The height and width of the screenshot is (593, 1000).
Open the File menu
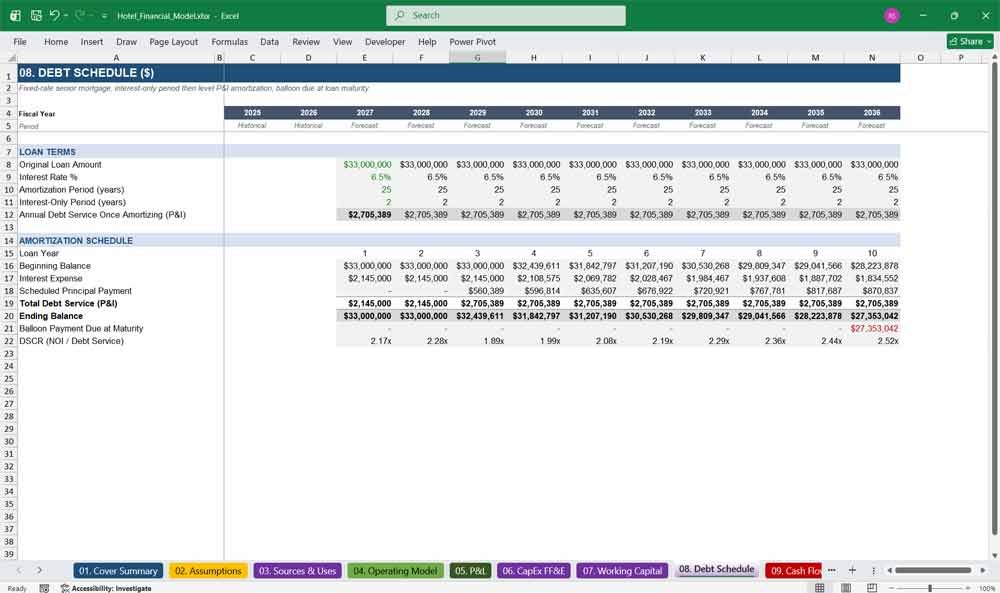click(x=20, y=41)
